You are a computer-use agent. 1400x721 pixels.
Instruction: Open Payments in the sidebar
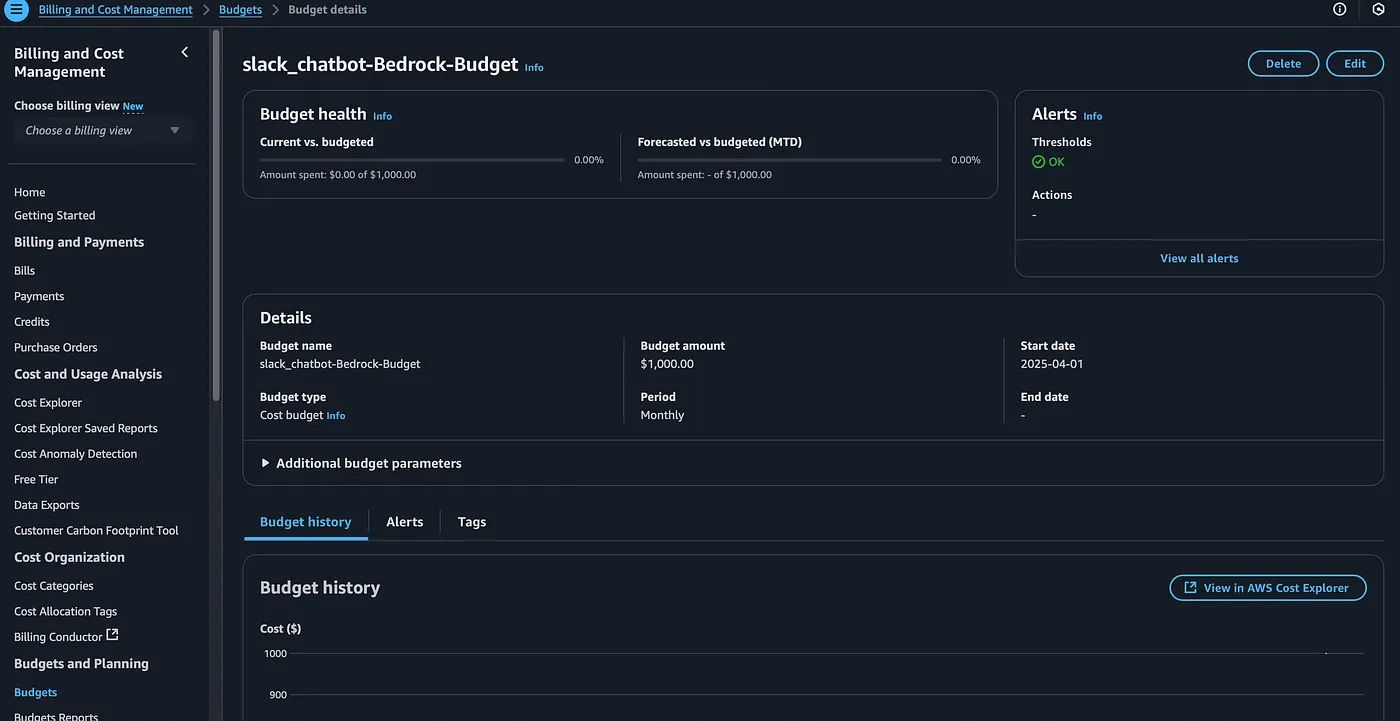(39, 296)
